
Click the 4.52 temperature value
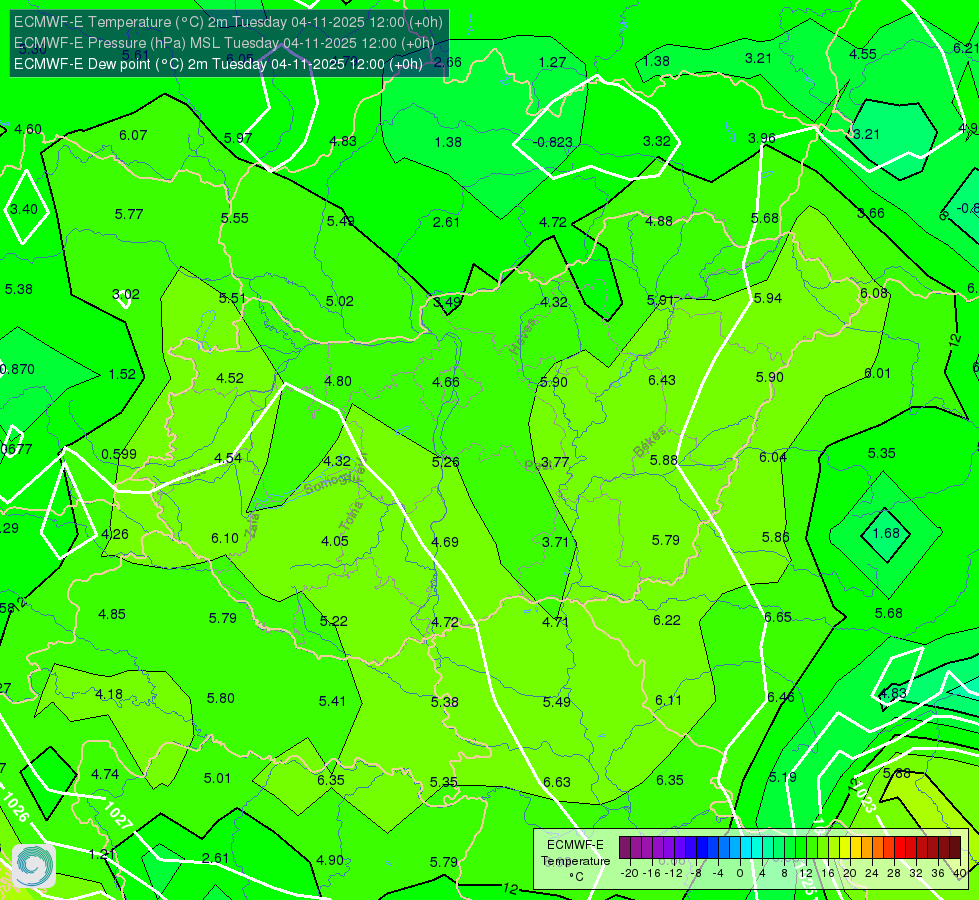pyautogui.click(x=230, y=378)
